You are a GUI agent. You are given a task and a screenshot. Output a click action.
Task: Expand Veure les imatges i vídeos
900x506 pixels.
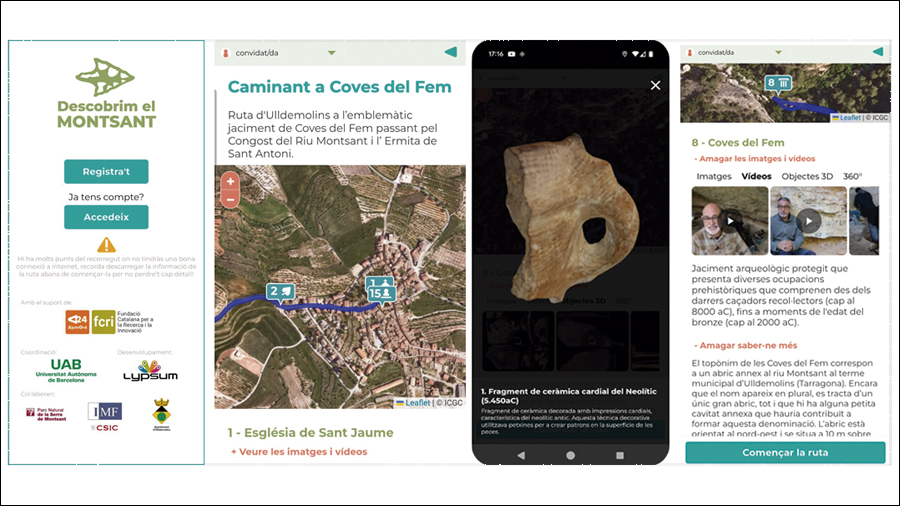[299, 452]
